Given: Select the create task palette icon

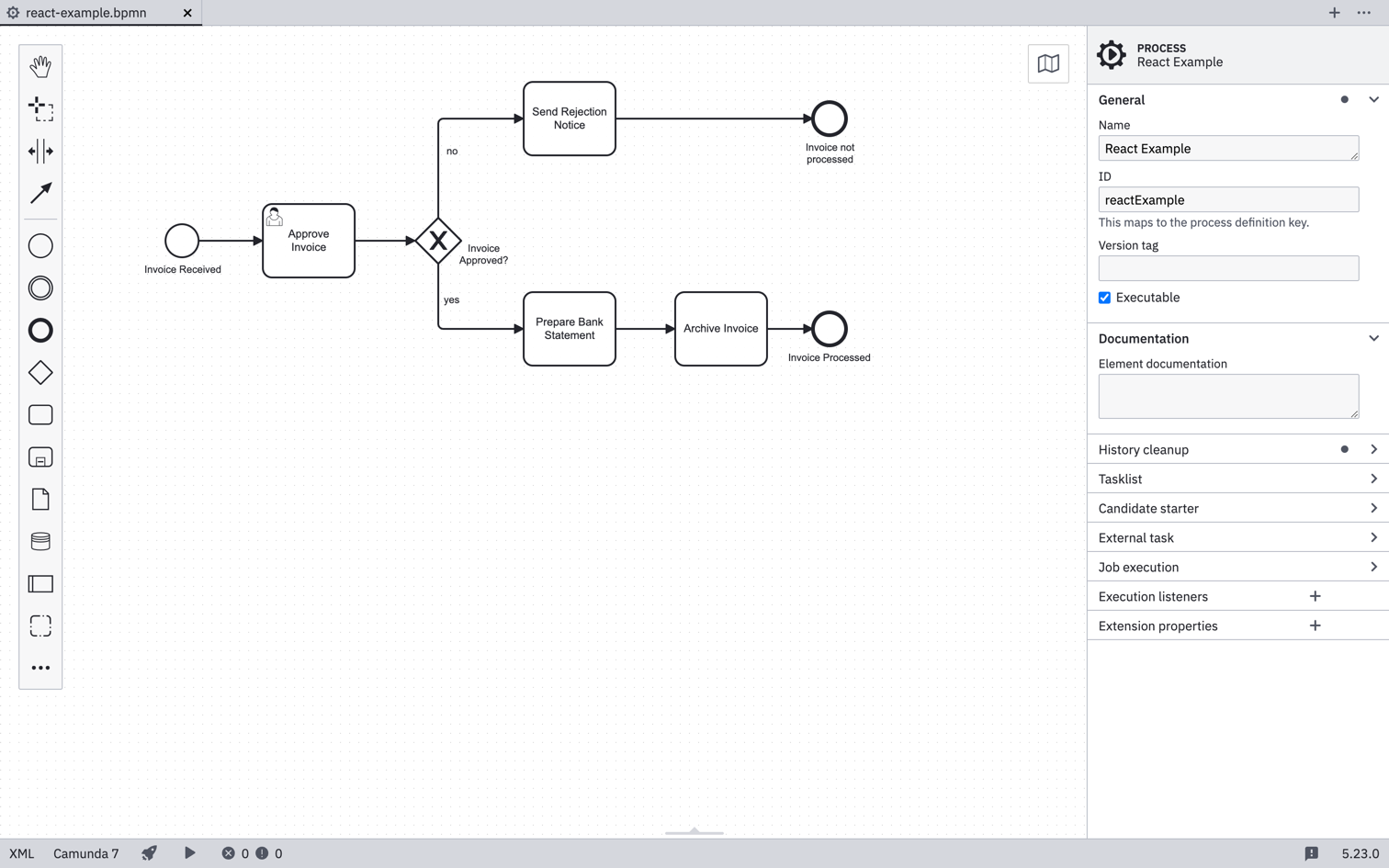Looking at the screenshot, I should 40,414.
